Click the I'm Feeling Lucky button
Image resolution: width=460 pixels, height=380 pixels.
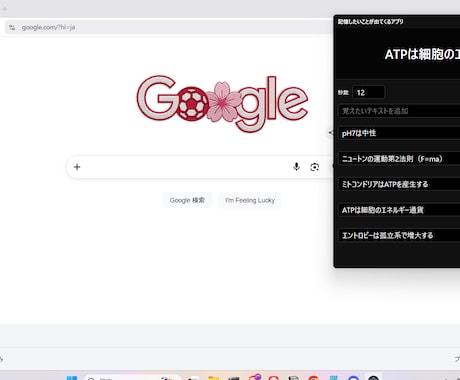point(250,200)
